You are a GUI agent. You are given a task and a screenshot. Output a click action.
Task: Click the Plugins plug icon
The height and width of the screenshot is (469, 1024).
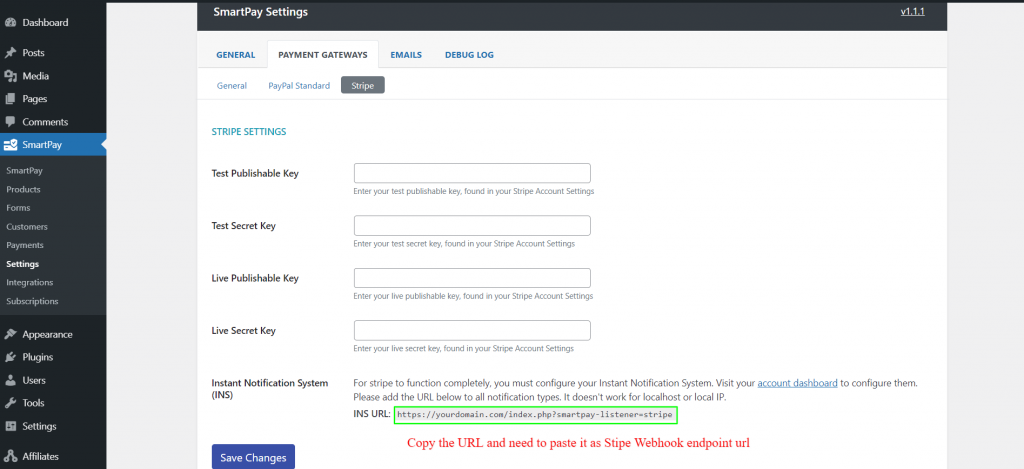pyautogui.click(x=10, y=357)
